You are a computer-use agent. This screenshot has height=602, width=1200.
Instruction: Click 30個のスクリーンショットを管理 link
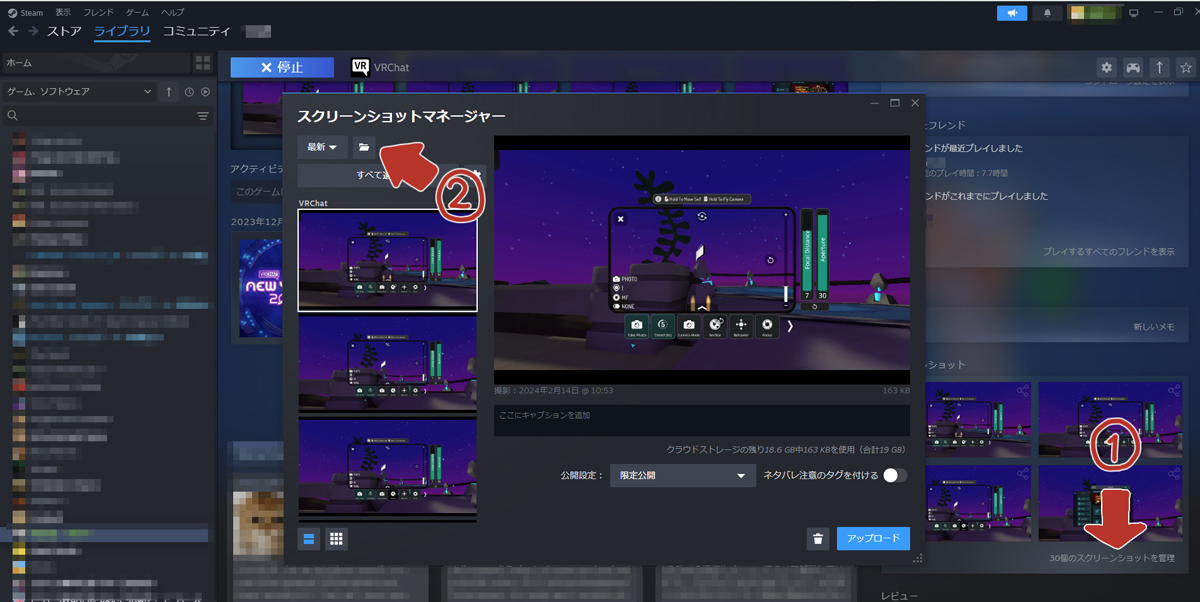click(x=1112, y=557)
